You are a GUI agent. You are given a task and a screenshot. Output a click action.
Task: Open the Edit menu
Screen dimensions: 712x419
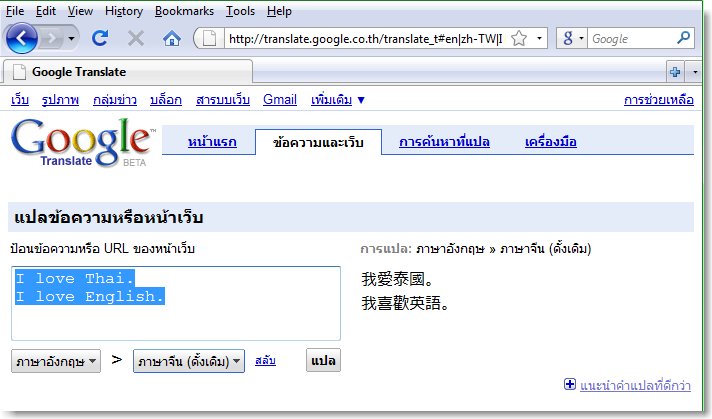[46, 11]
